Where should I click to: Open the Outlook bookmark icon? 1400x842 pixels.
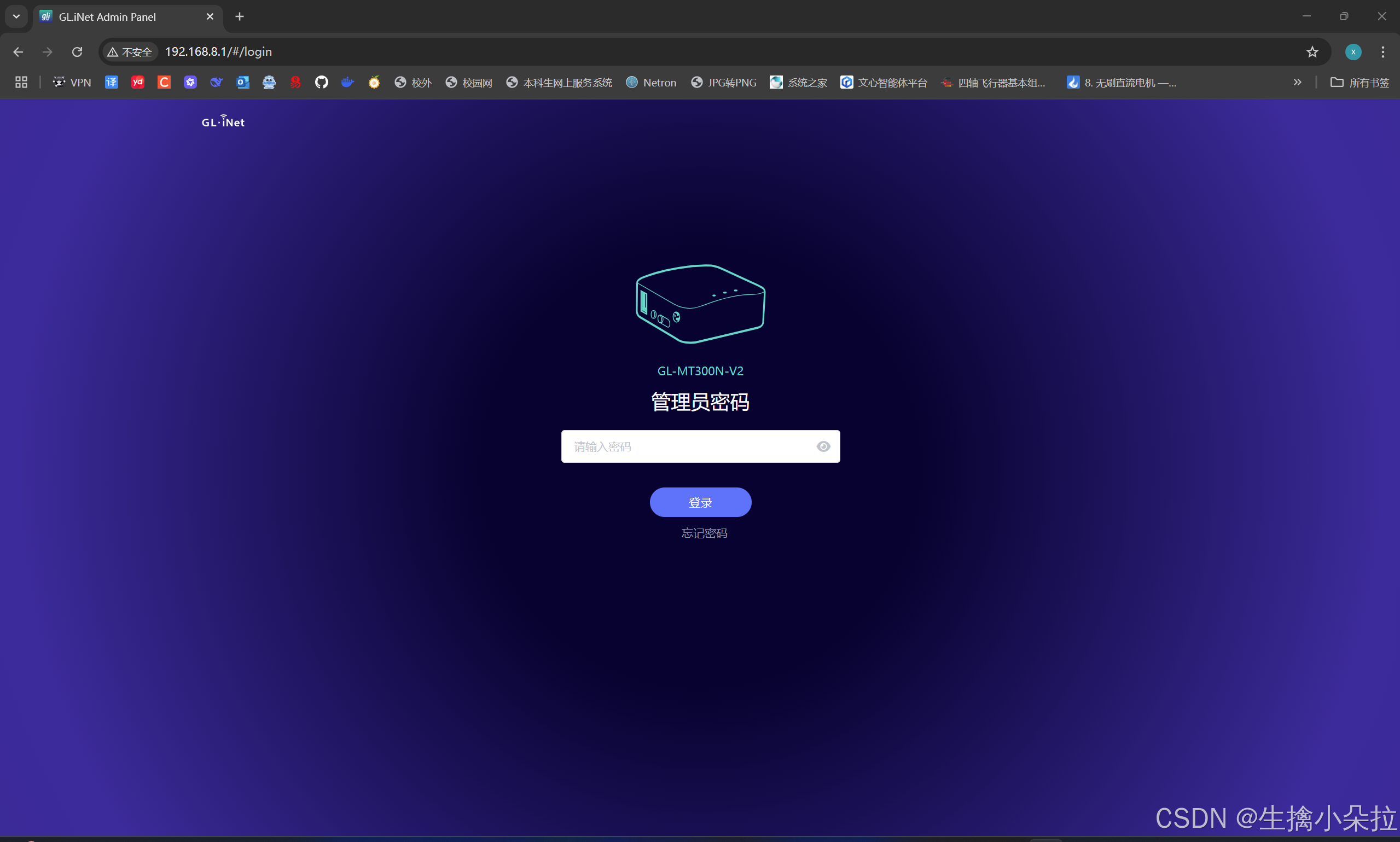click(x=243, y=82)
